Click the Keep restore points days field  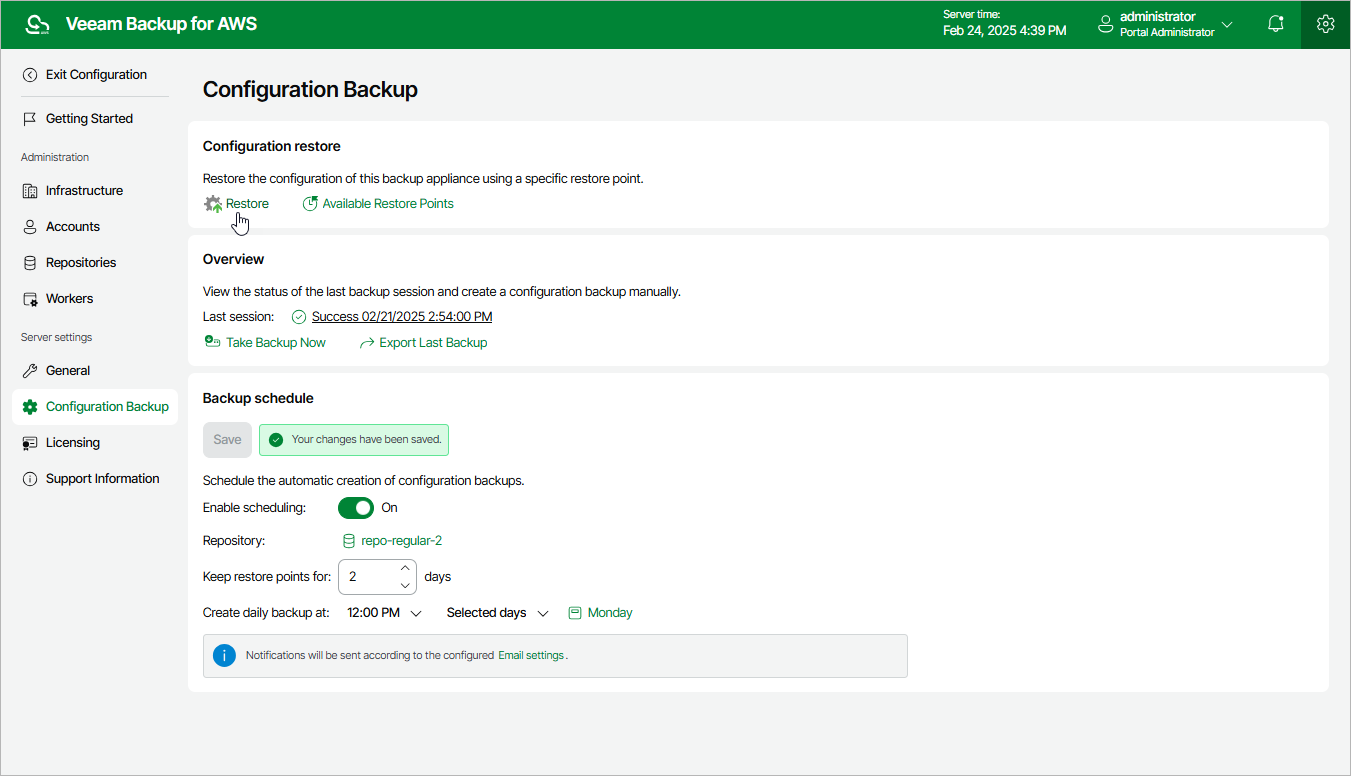(x=367, y=577)
